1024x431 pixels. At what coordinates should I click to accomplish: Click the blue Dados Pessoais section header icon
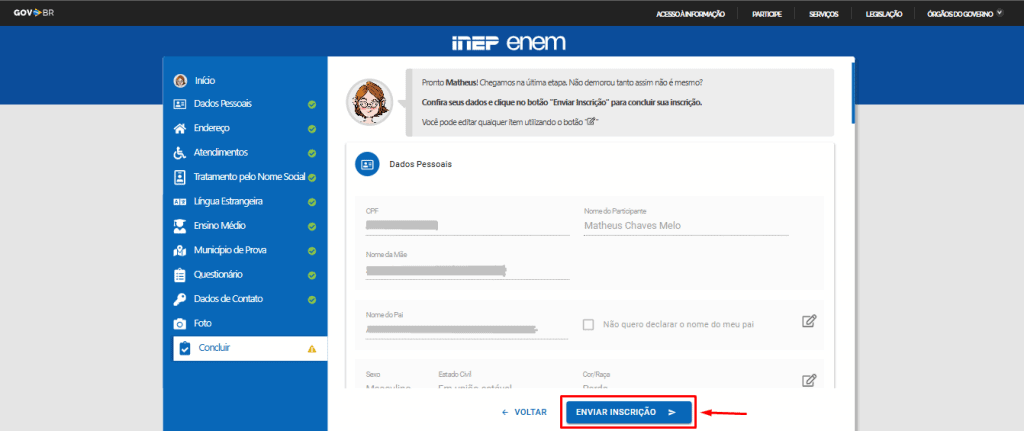pos(367,164)
